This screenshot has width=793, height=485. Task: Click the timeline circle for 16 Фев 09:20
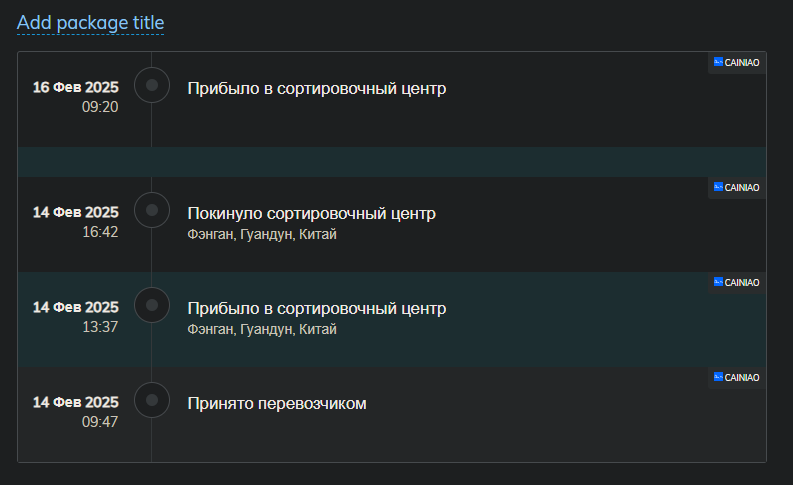click(x=152, y=85)
